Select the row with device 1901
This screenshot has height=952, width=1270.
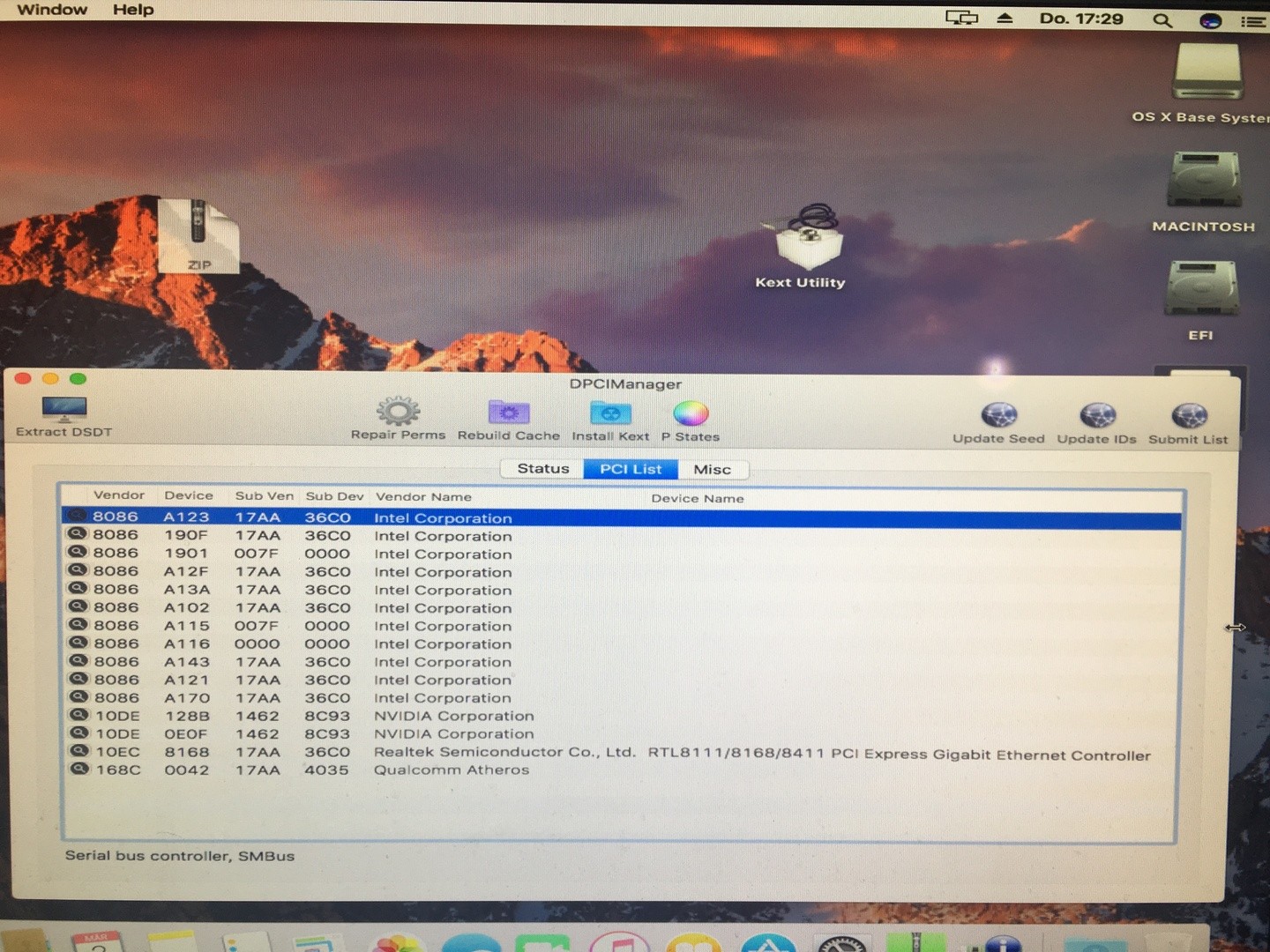pyautogui.click(x=622, y=554)
